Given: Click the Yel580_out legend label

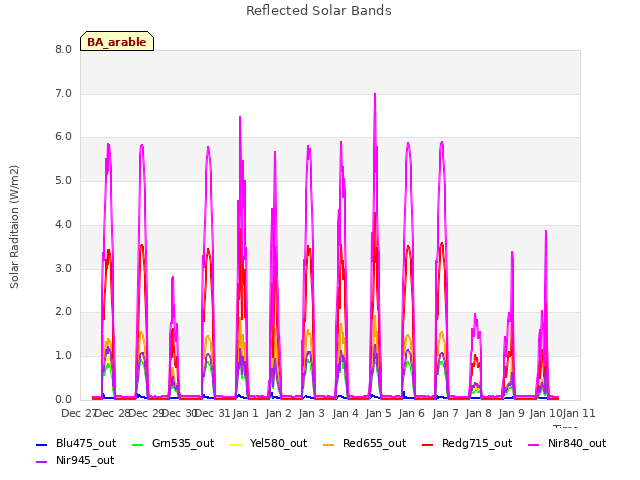Looking at the screenshot, I should tap(278, 443).
